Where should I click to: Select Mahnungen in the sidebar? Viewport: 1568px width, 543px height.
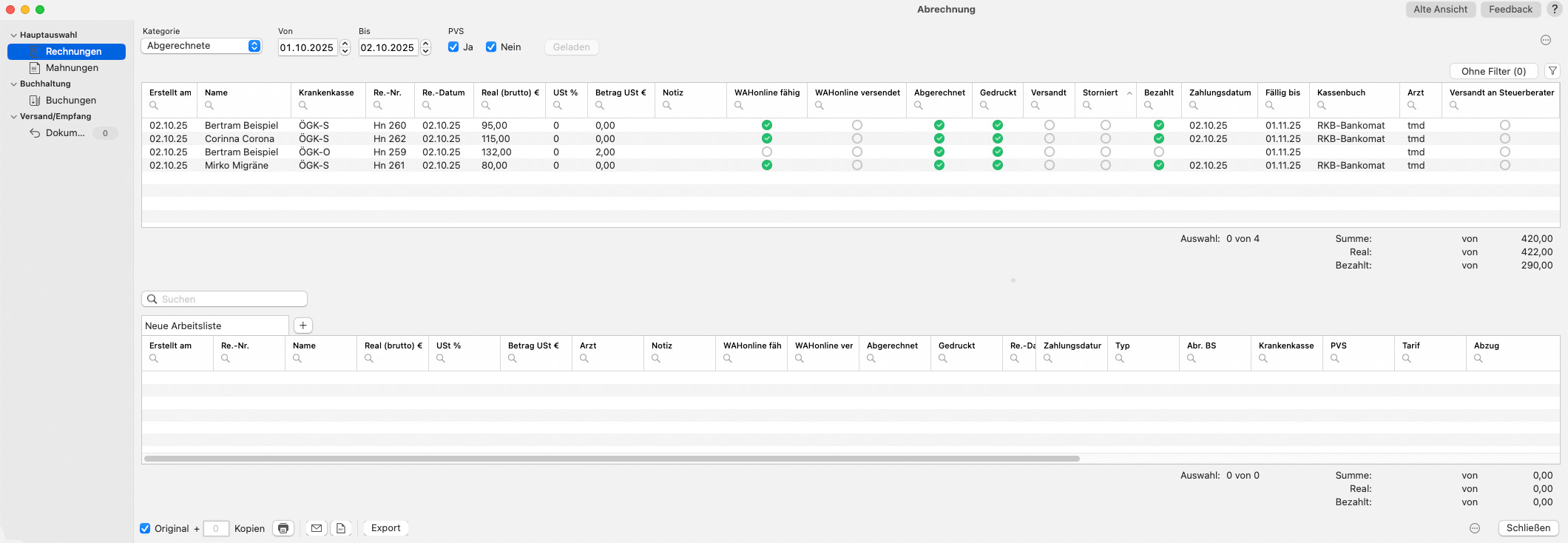coord(72,67)
